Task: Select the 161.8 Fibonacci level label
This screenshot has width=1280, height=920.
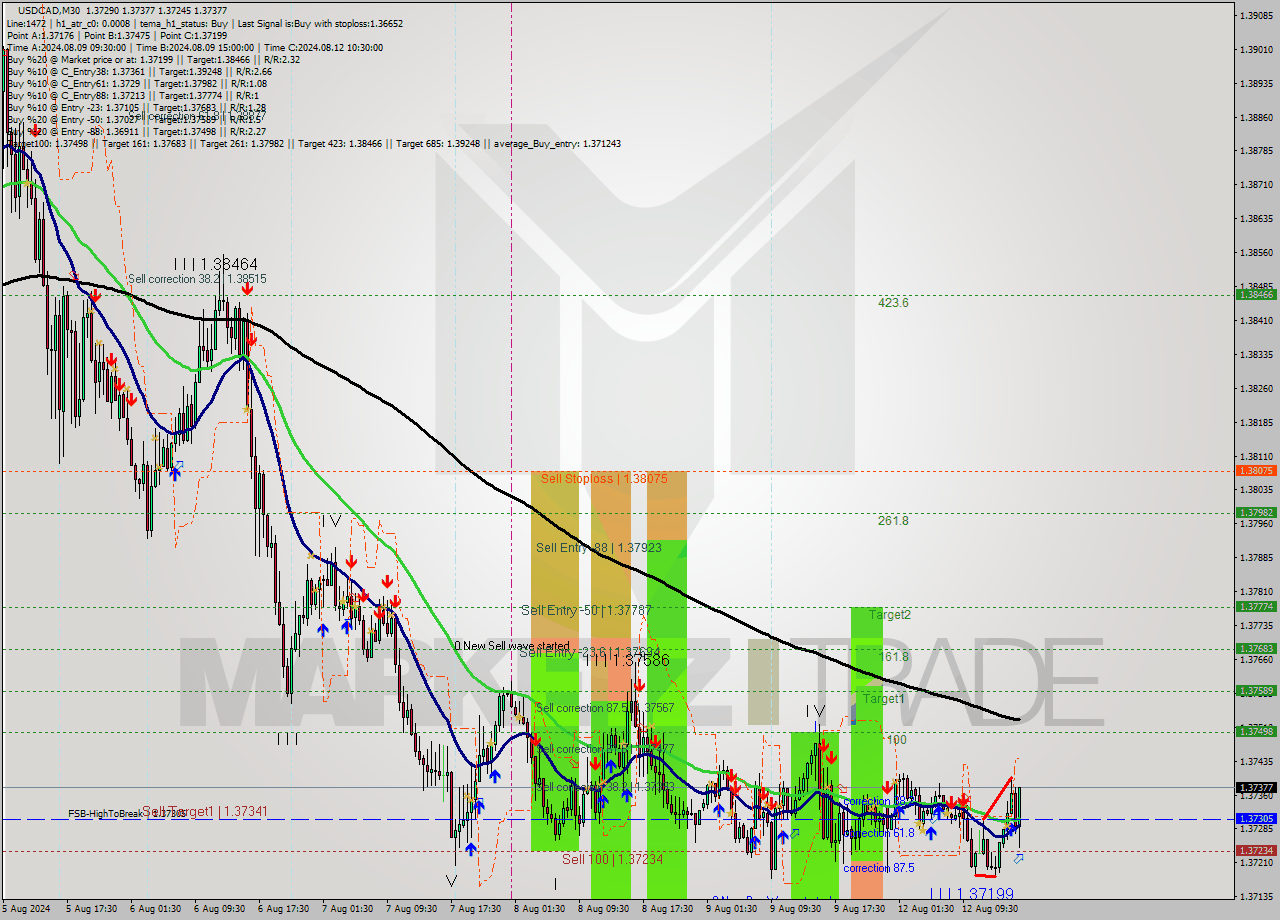Action: click(893, 656)
